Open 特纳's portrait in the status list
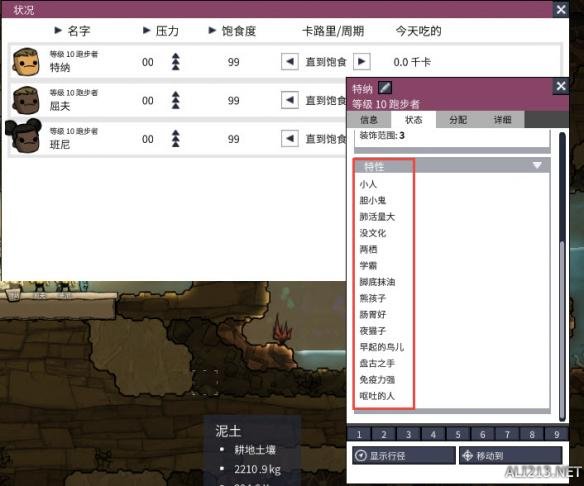This screenshot has width=584, height=486. coord(25,62)
